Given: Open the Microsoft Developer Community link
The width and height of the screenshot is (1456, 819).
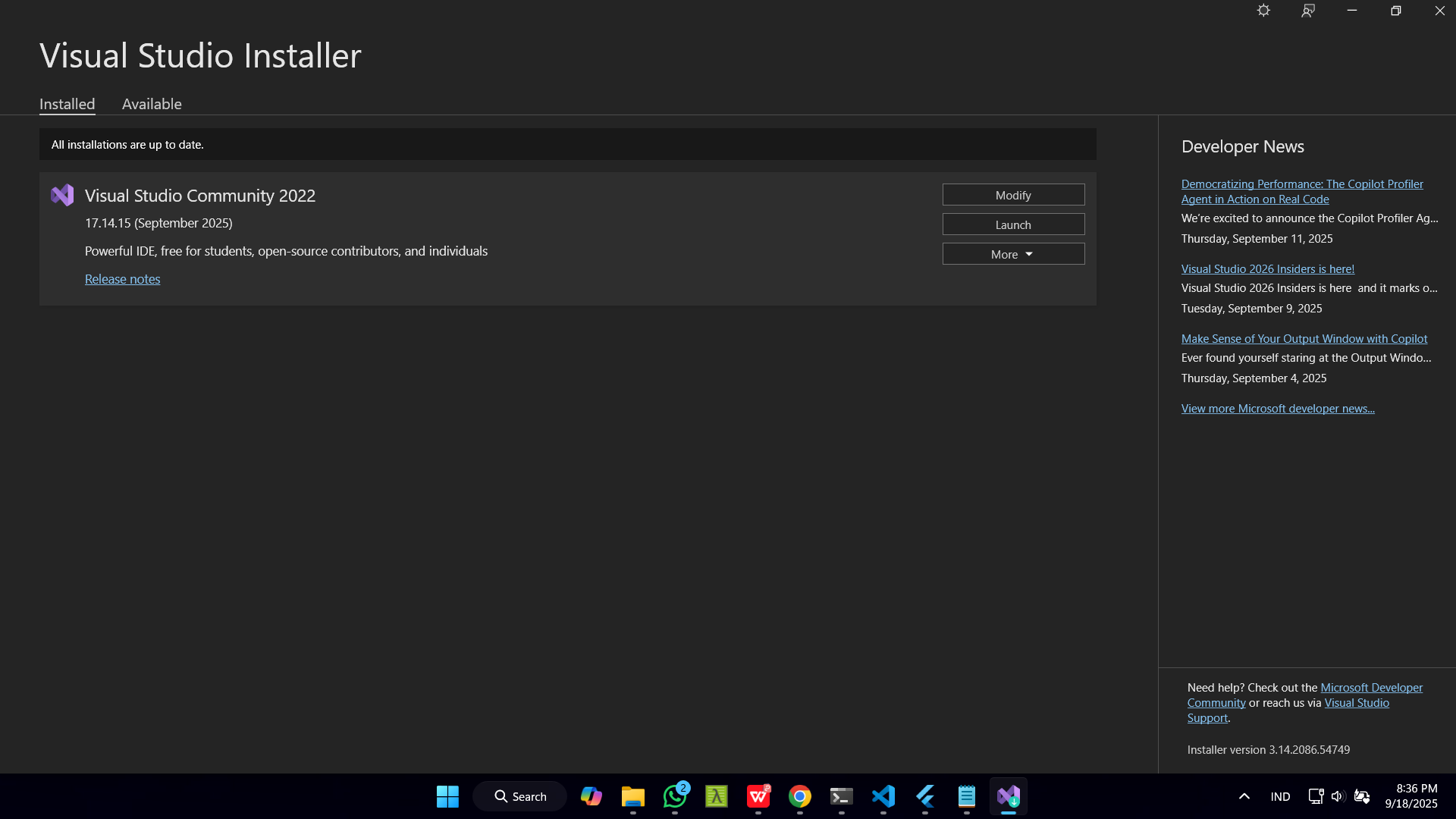Looking at the screenshot, I should pyautogui.click(x=1371, y=688).
